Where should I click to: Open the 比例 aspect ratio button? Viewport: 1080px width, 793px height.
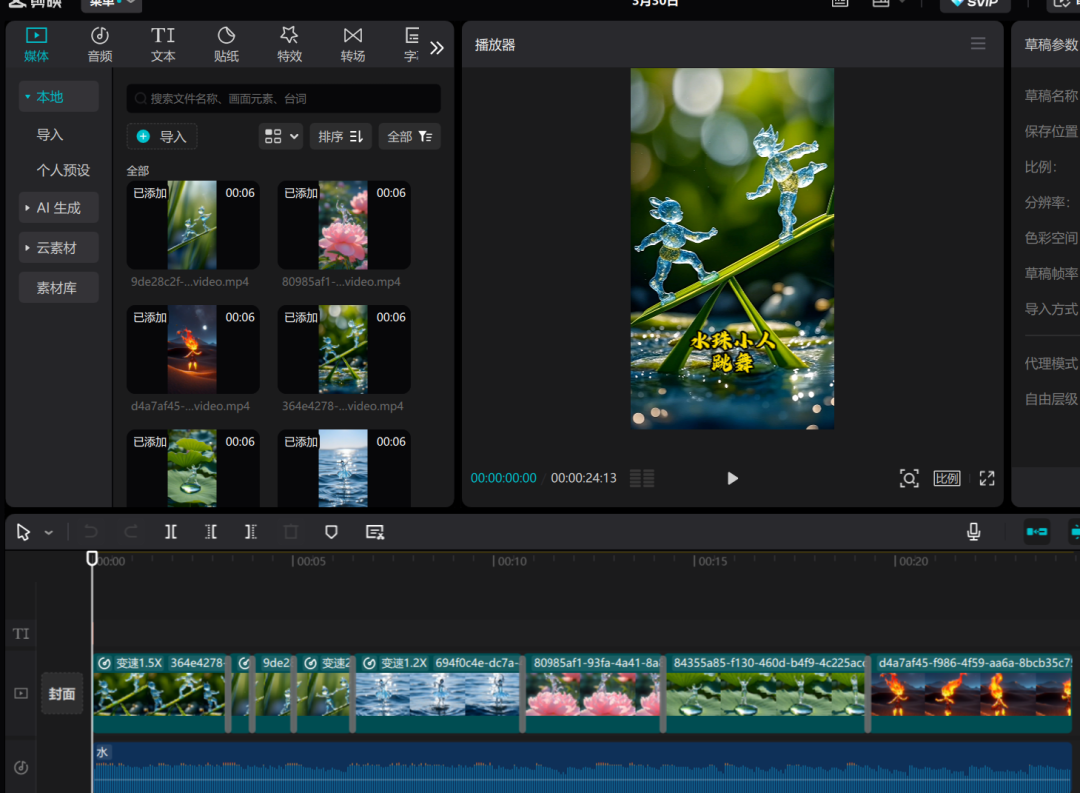(x=947, y=478)
